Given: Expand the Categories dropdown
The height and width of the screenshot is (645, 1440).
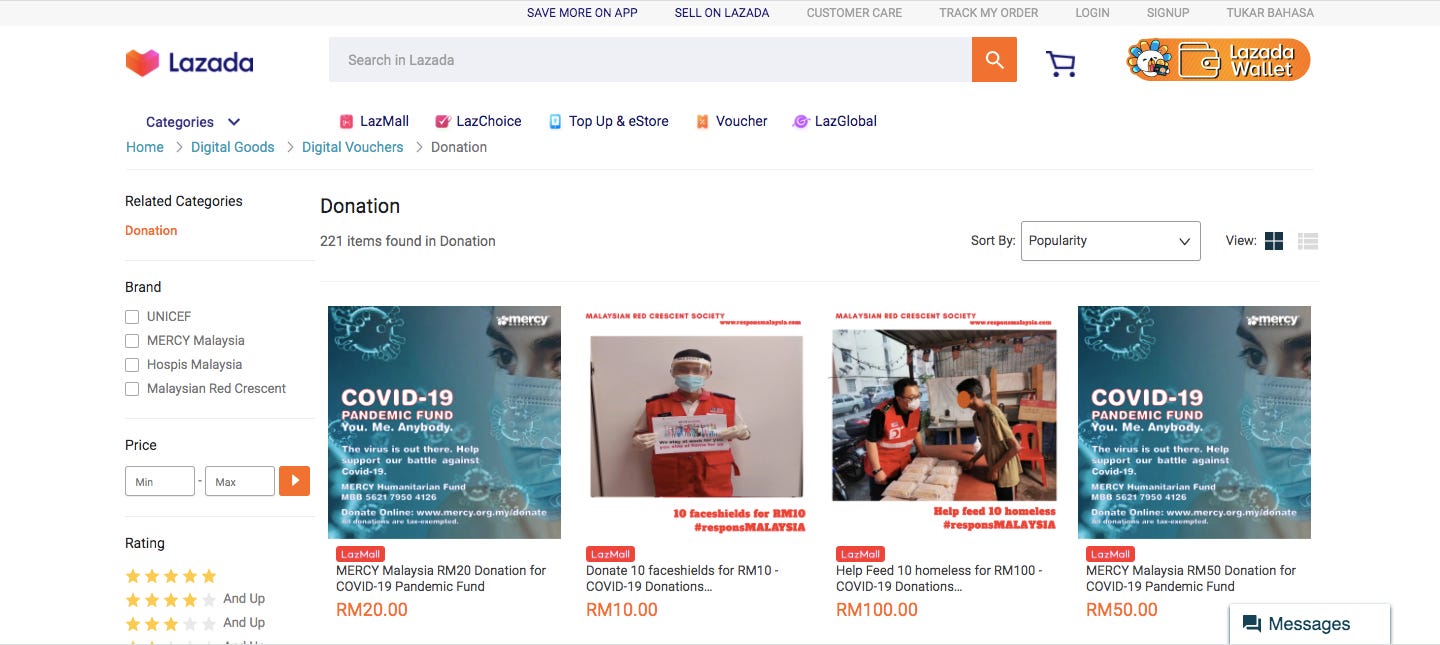Looking at the screenshot, I should point(193,122).
